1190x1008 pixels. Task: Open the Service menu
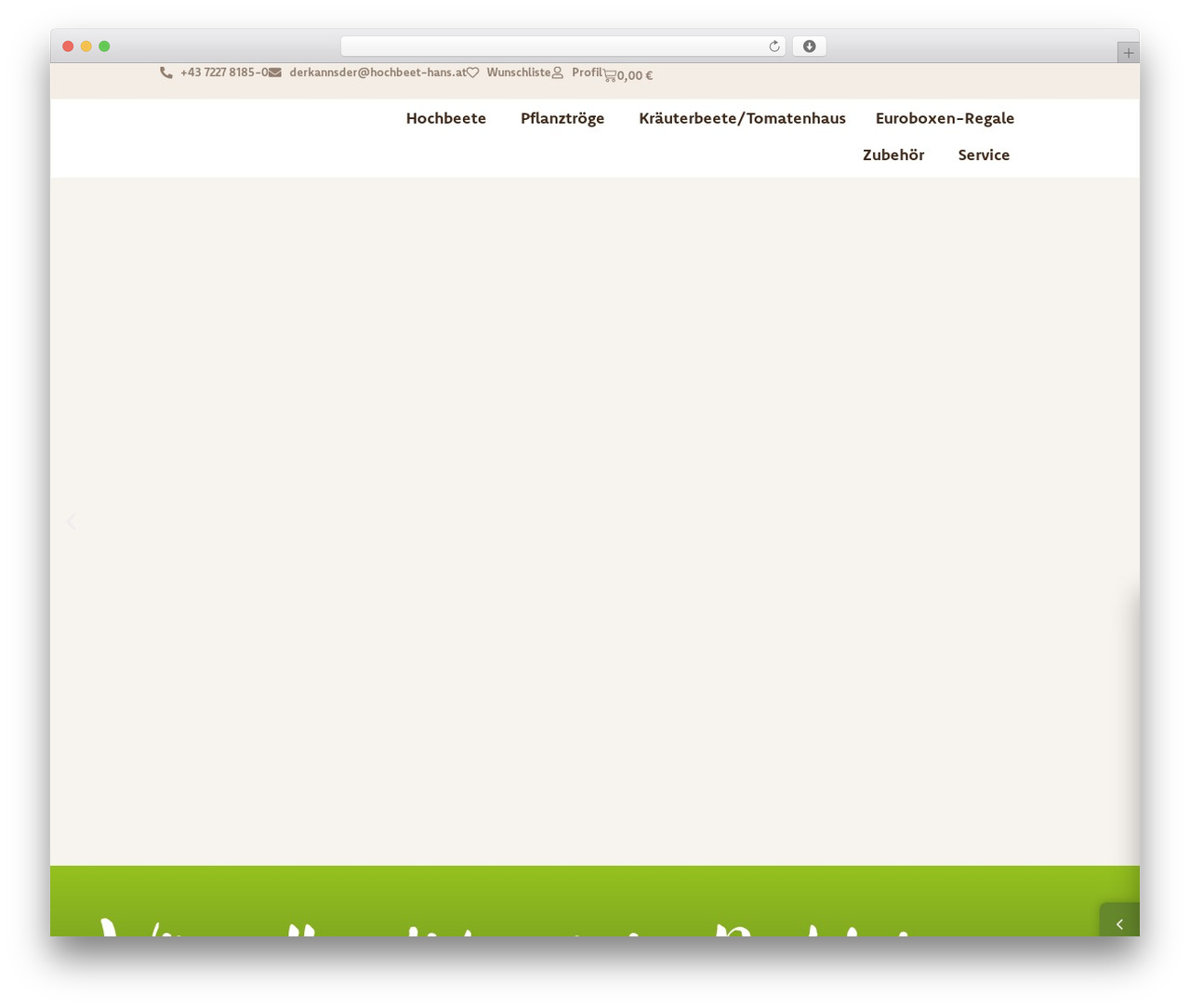tap(984, 154)
